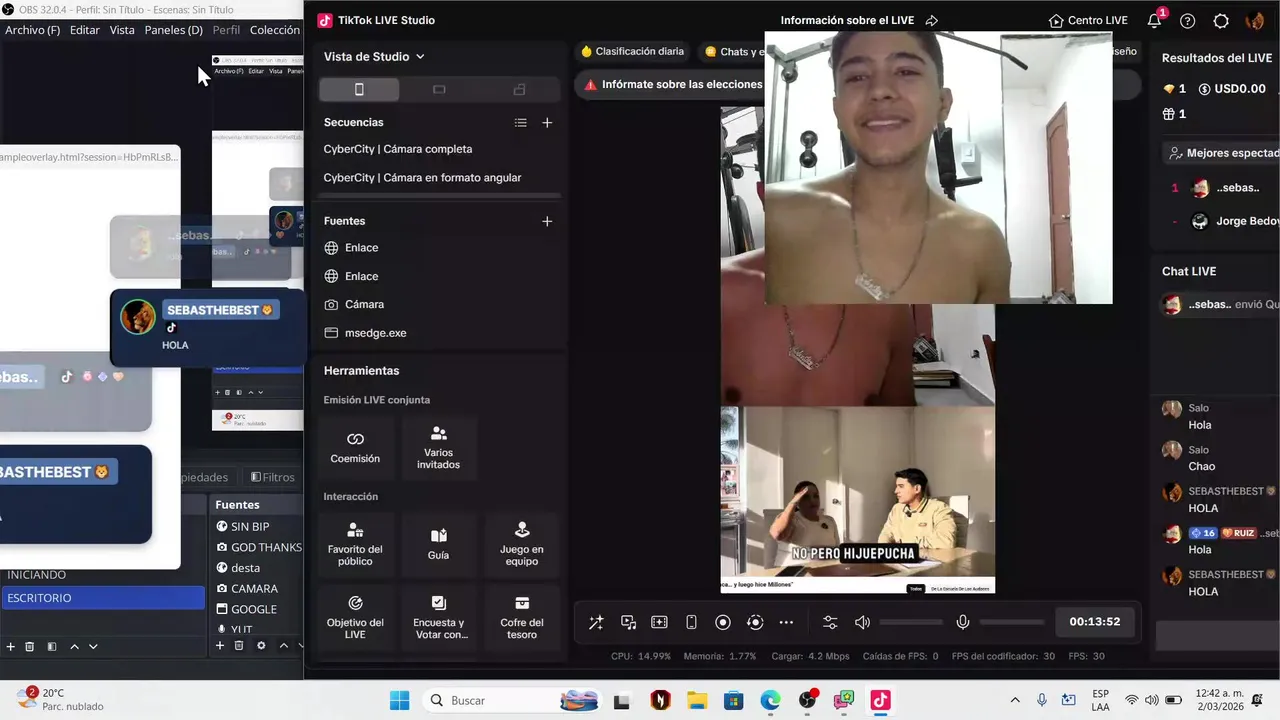Open OBS Perfil menu
The image size is (1280, 720).
227,30
